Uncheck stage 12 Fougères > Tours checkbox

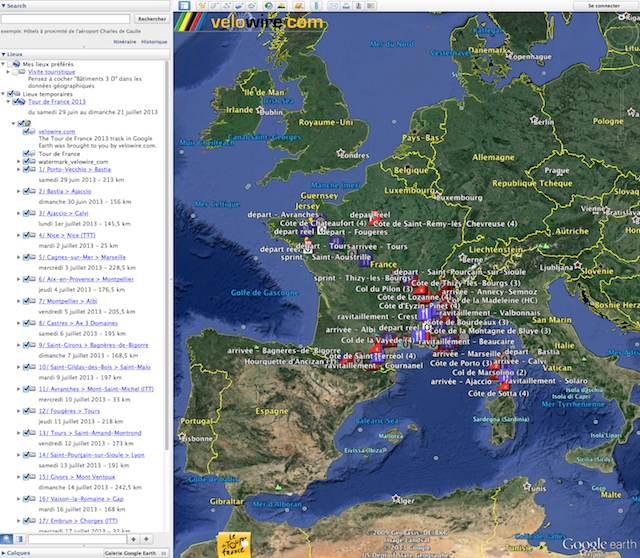(x=26, y=411)
